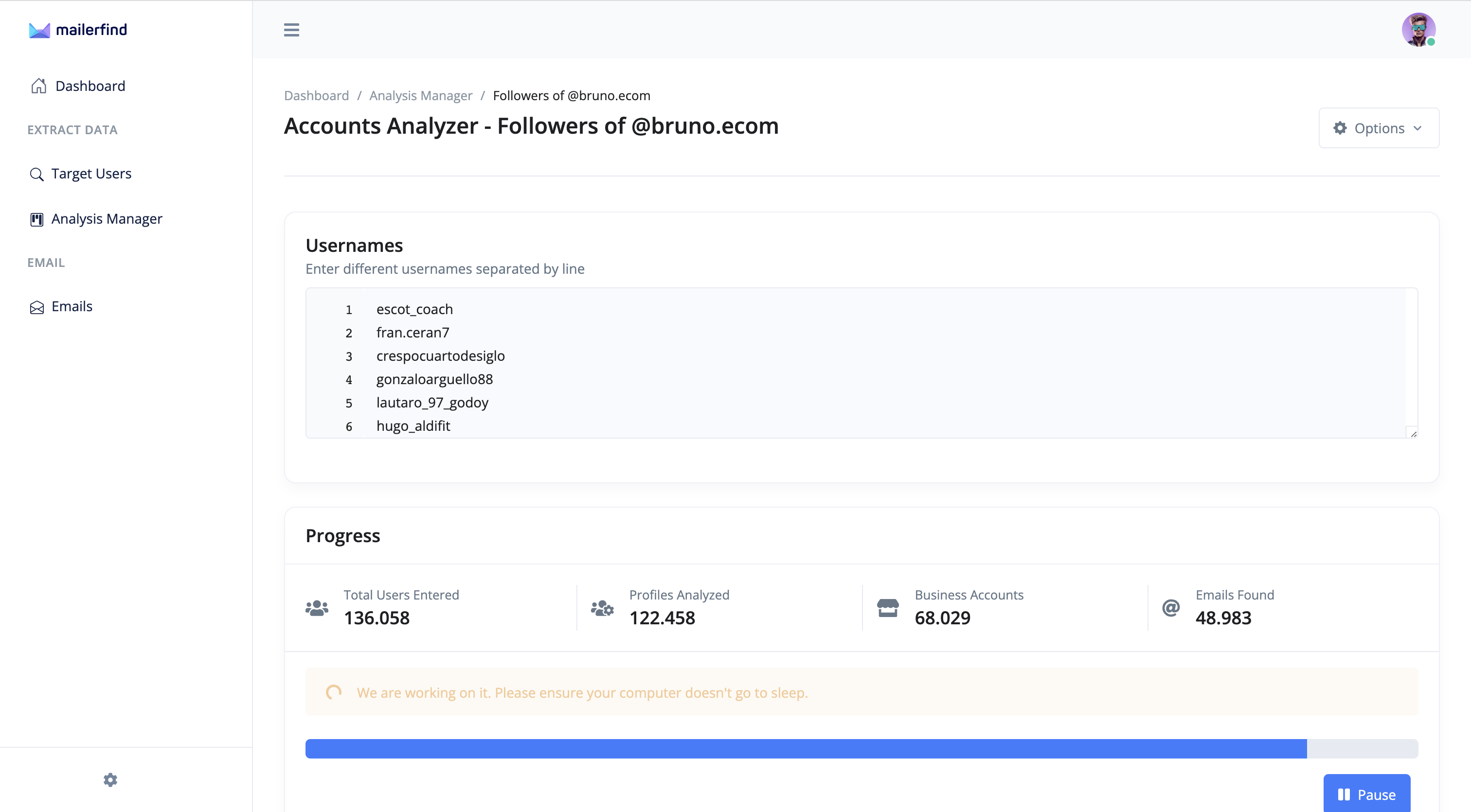
Task: Click the Profiles Analyzed icon
Action: coord(602,608)
